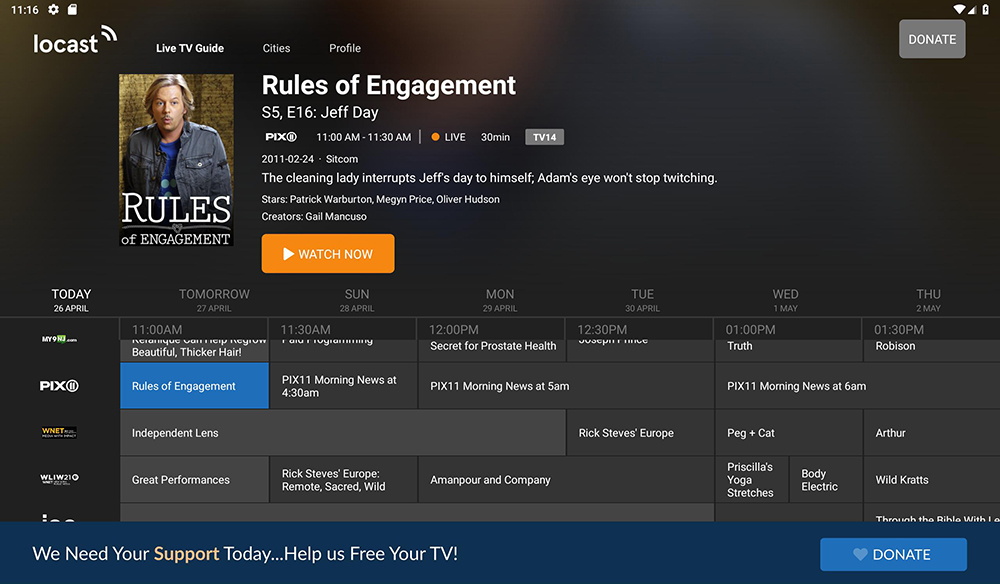Select the Body Electric program

click(826, 479)
